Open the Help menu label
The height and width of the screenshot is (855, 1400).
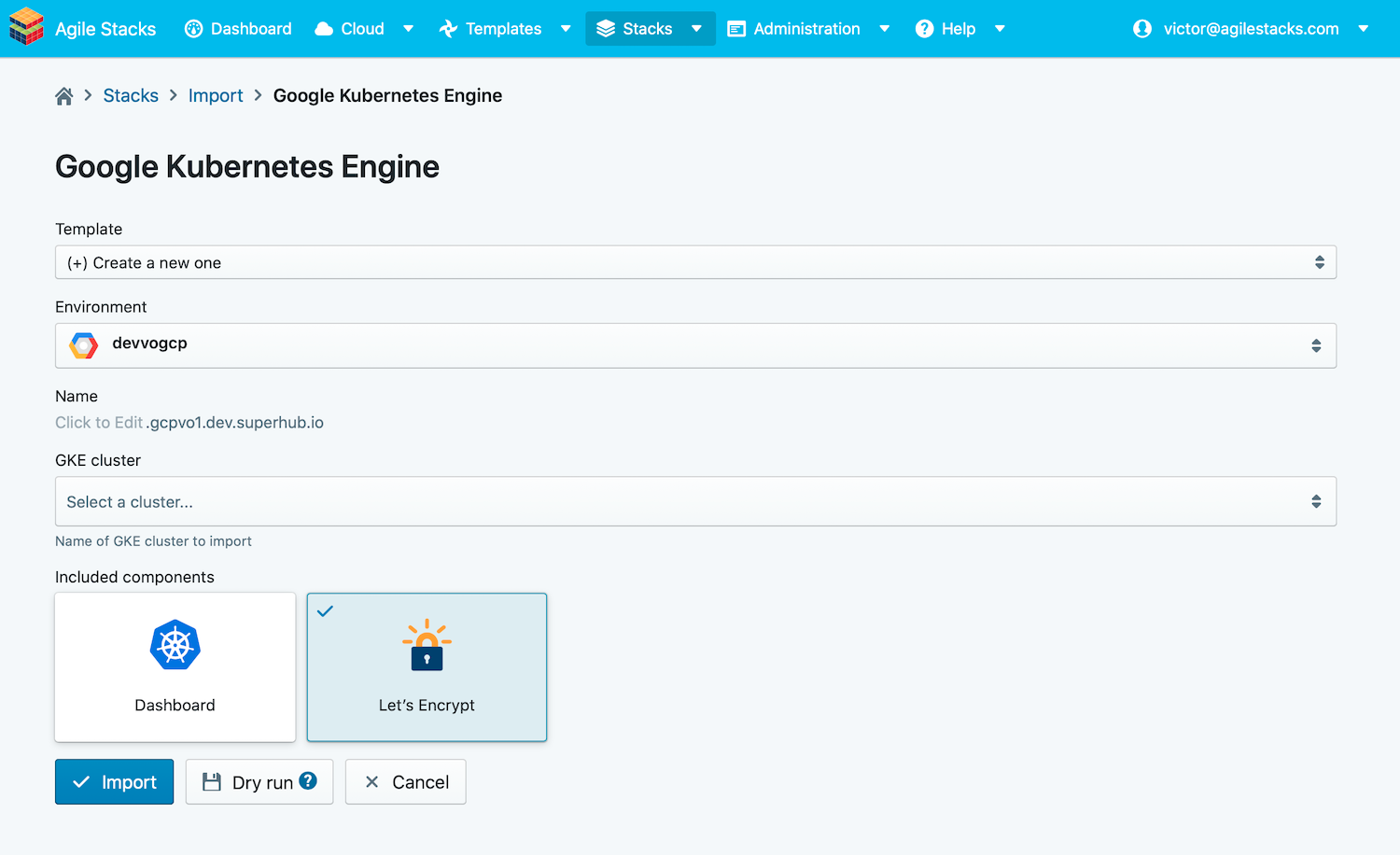(959, 29)
